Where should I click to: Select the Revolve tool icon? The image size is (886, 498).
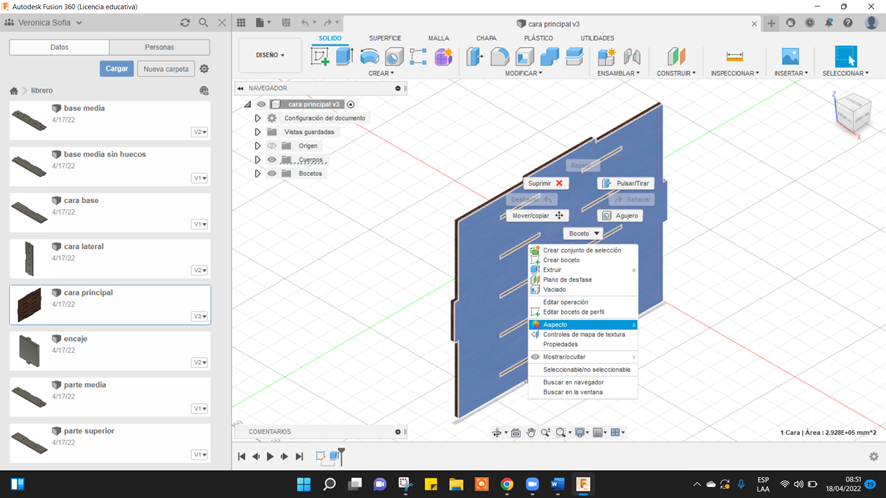[x=370, y=57]
